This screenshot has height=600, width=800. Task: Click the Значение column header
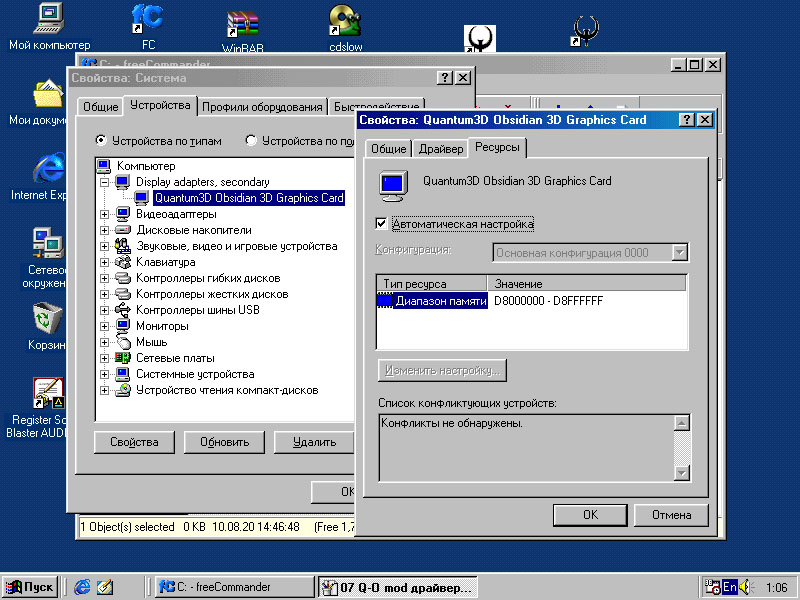pyautogui.click(x=587, y=284)
